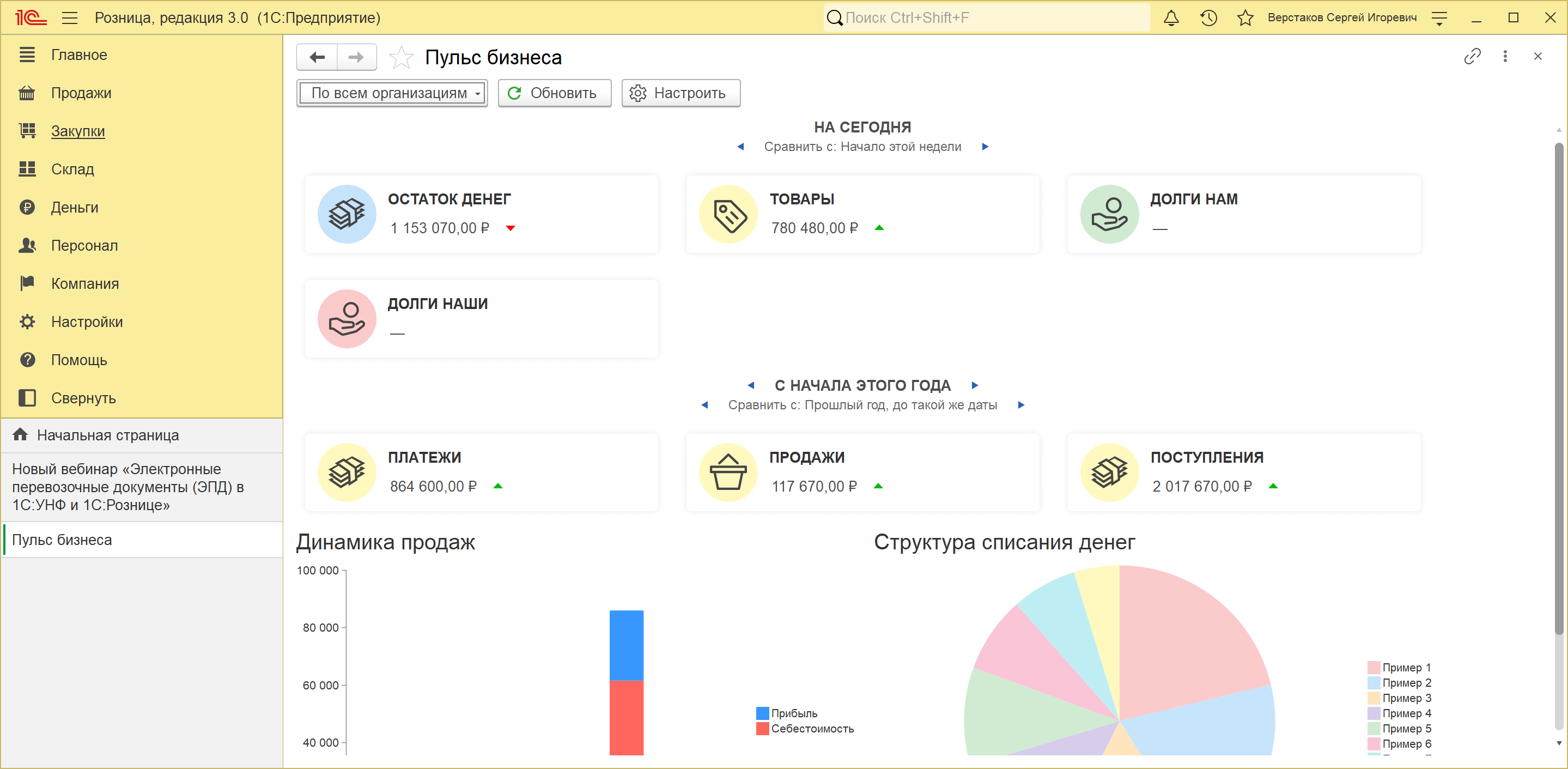Click the Товары price tag icon

tap(728, 214)
